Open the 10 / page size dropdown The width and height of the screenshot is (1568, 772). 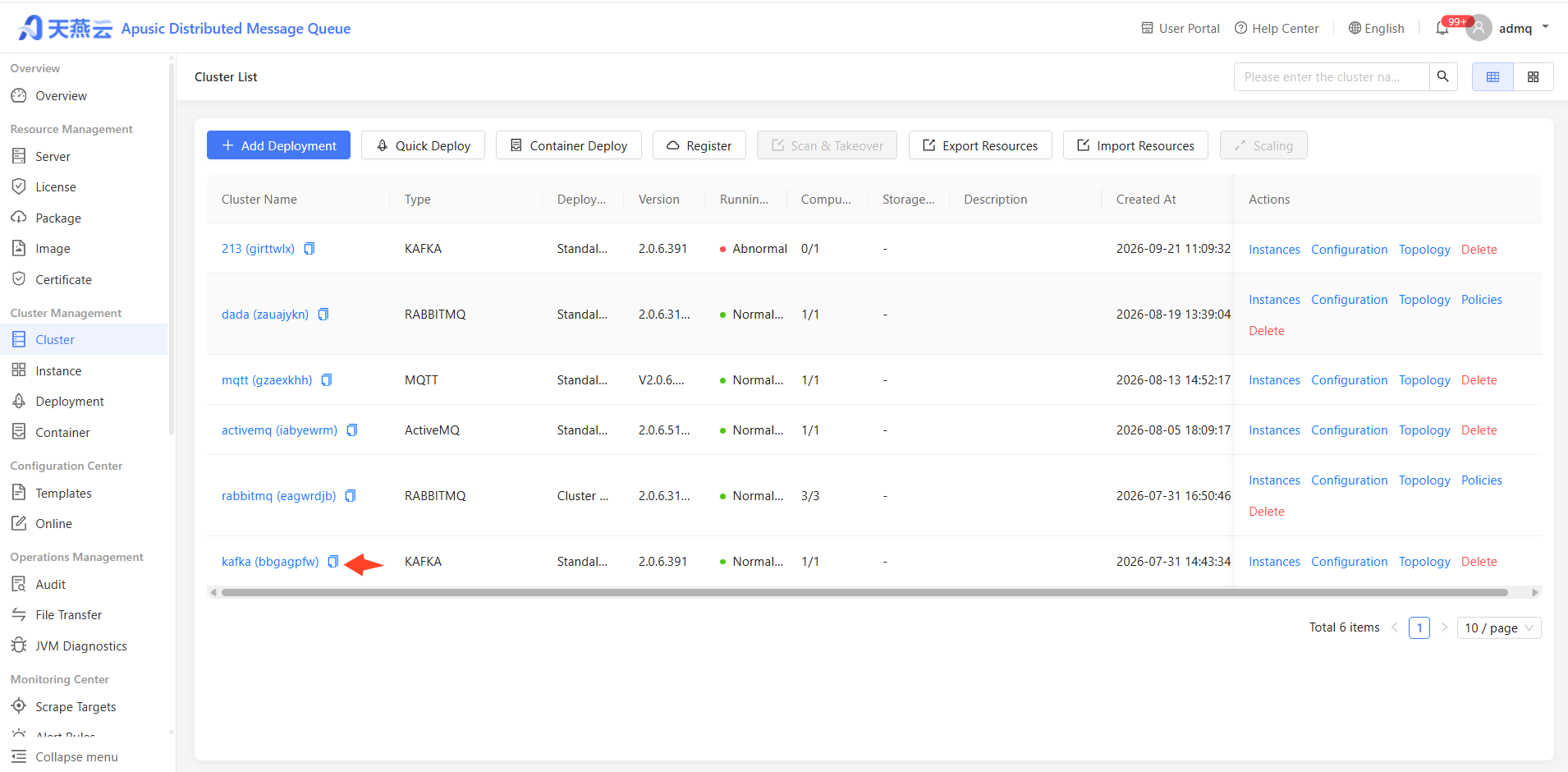pos(1499,627)
